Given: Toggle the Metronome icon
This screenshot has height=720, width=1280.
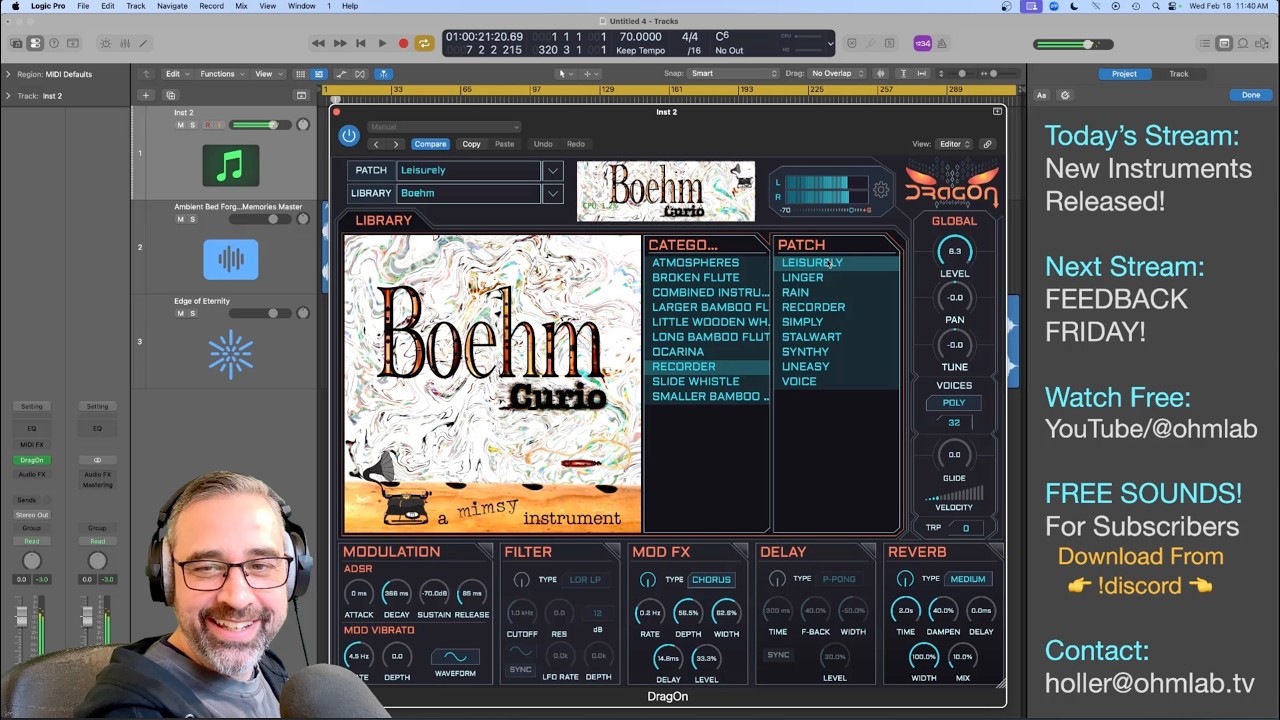Looking at the screenshot, I should tap(941, 43).
